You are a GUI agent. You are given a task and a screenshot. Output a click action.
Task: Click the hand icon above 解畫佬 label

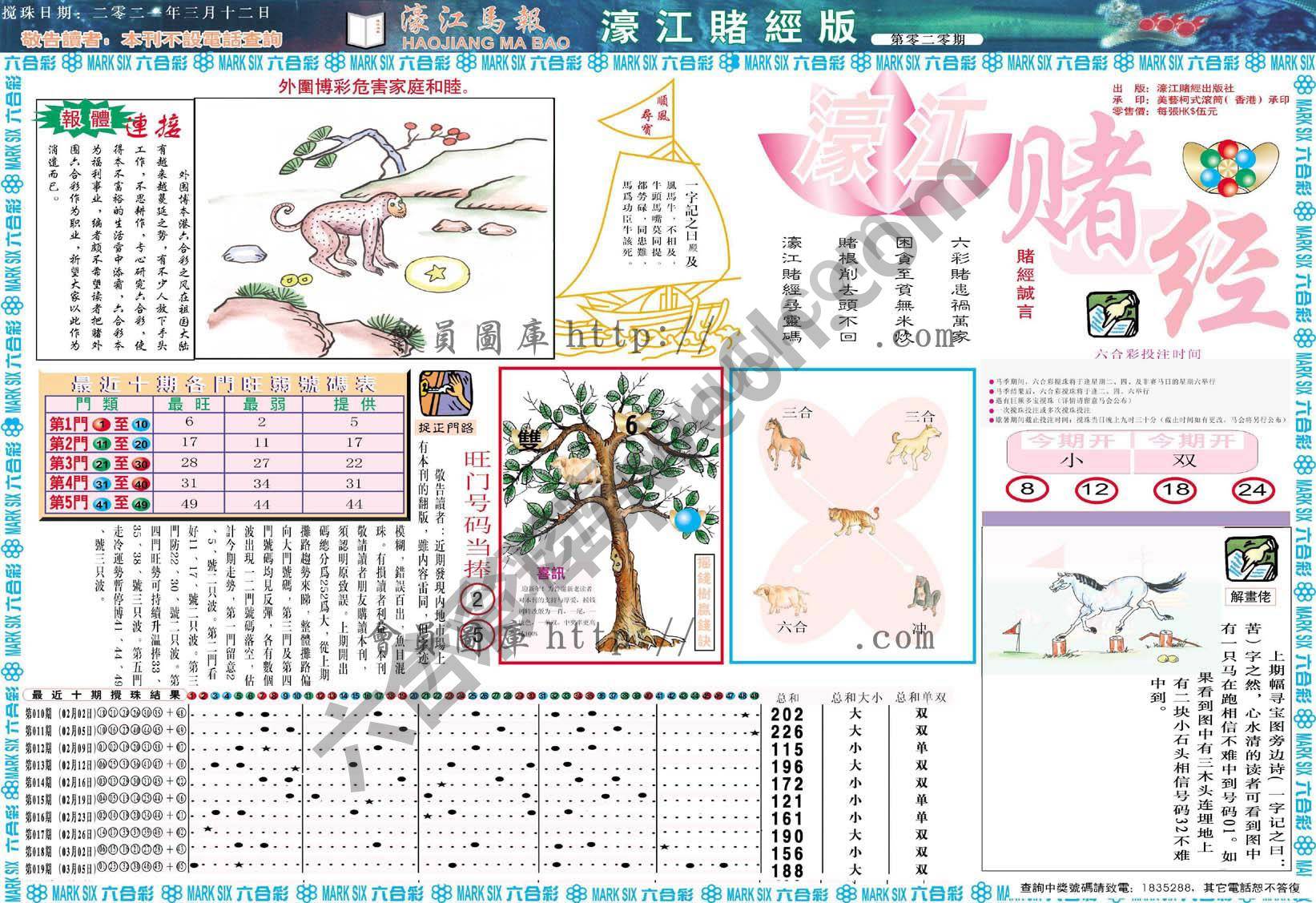[1250, 558]
